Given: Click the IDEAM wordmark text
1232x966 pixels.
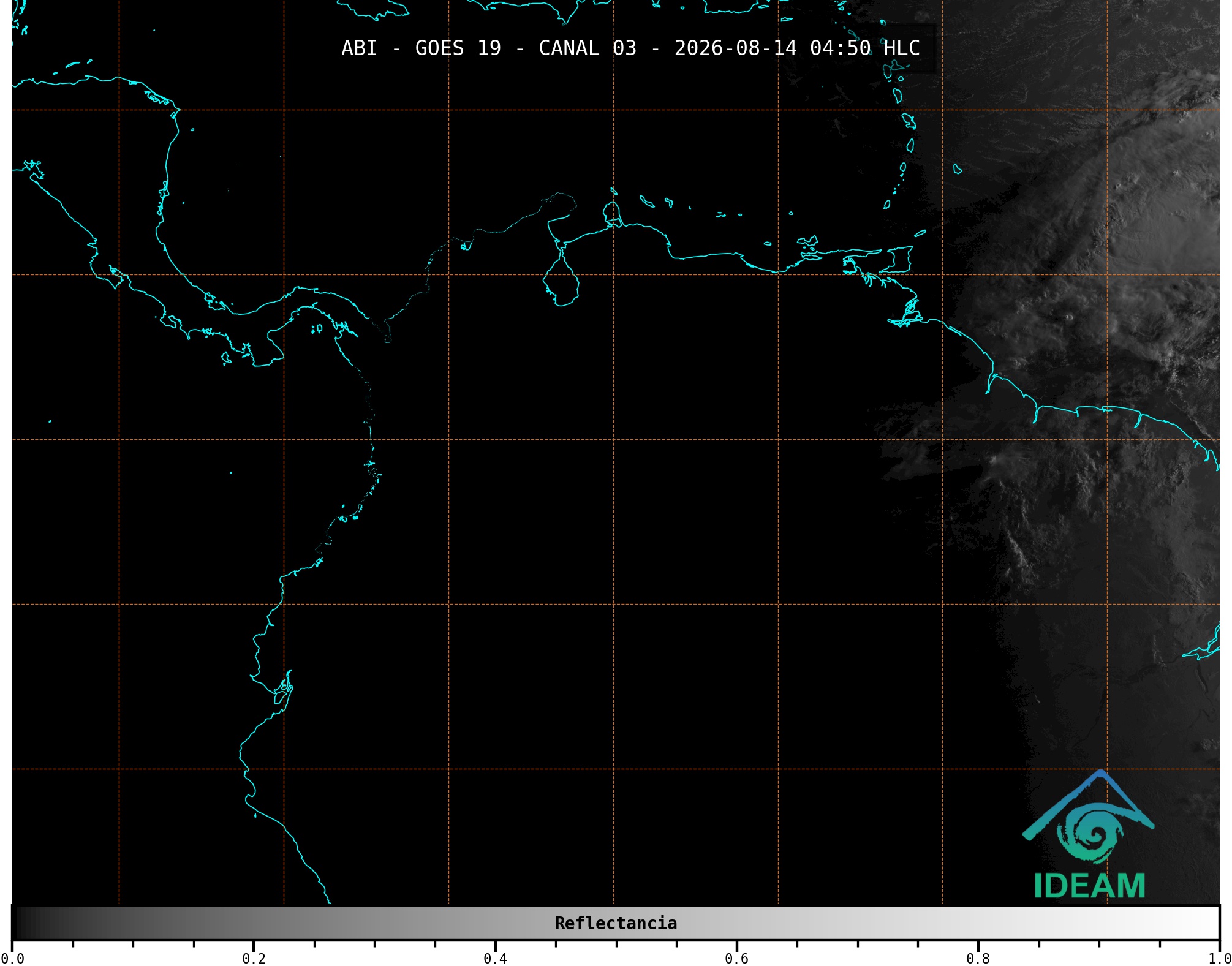Looking at the screenshot, I should click(x=1090, y=886).
